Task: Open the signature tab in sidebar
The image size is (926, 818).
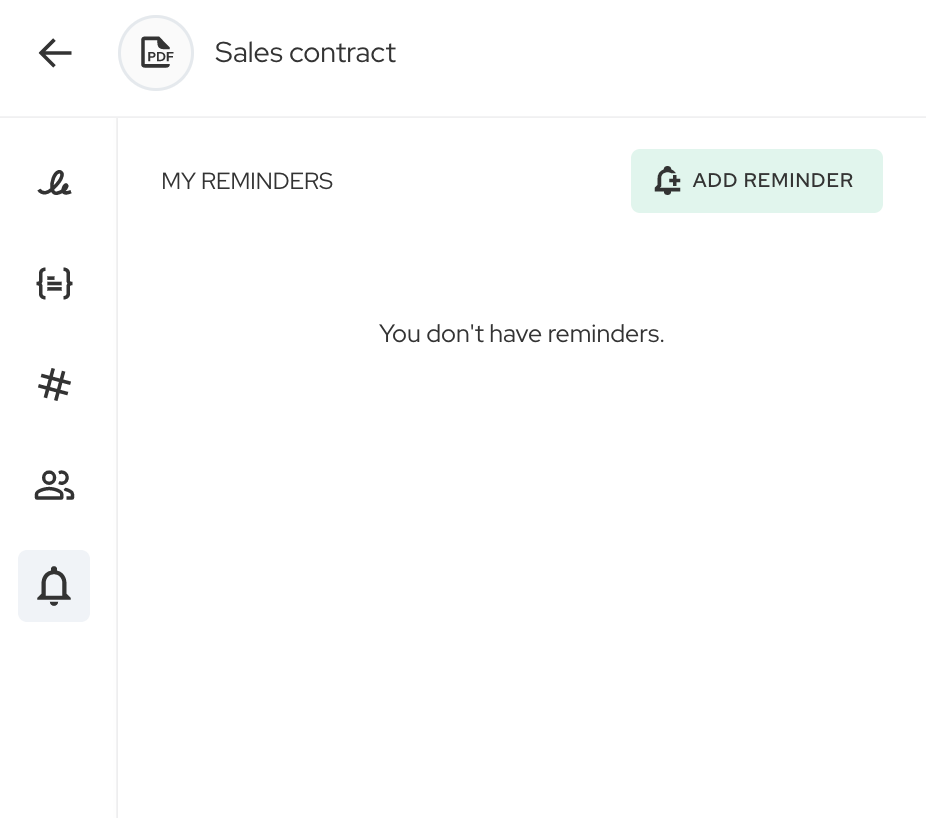Action: click(54, 184)
